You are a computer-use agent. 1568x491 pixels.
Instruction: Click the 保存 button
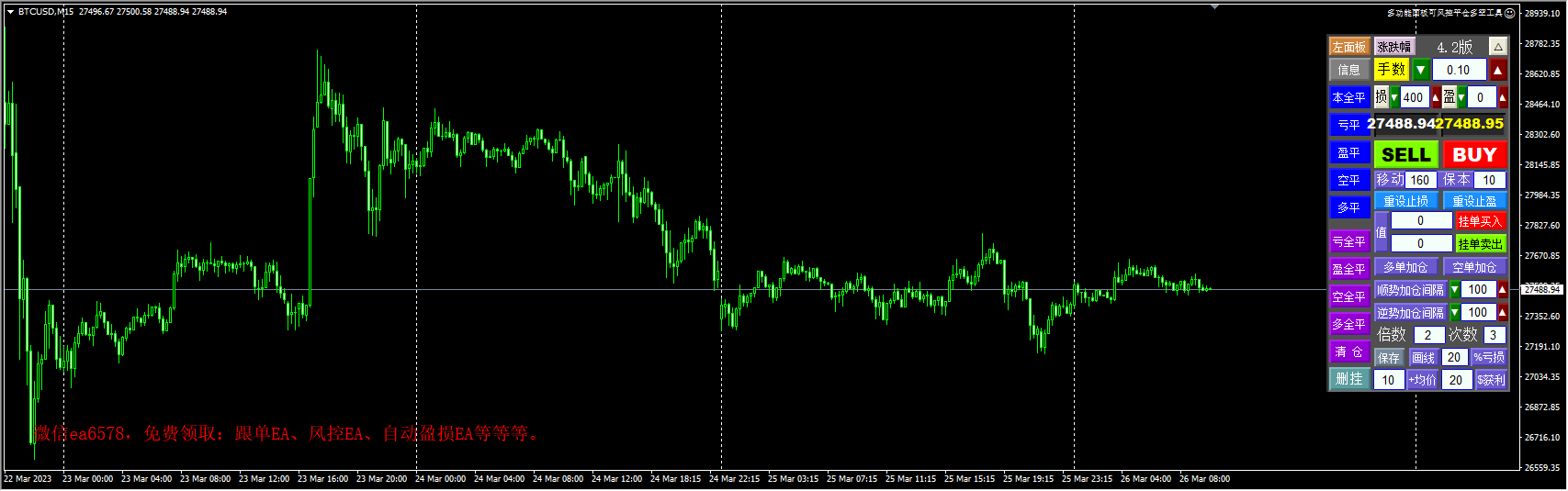tap(1390, 358)
